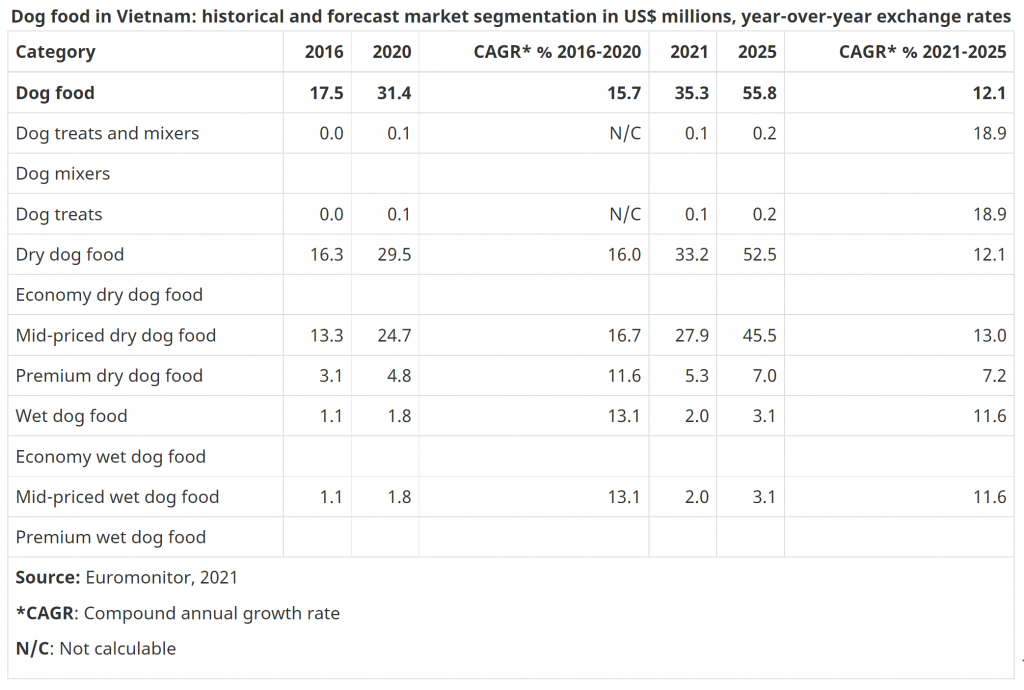Click the 2020 column header
1024x690 pixels.
(x=392, y=52)
